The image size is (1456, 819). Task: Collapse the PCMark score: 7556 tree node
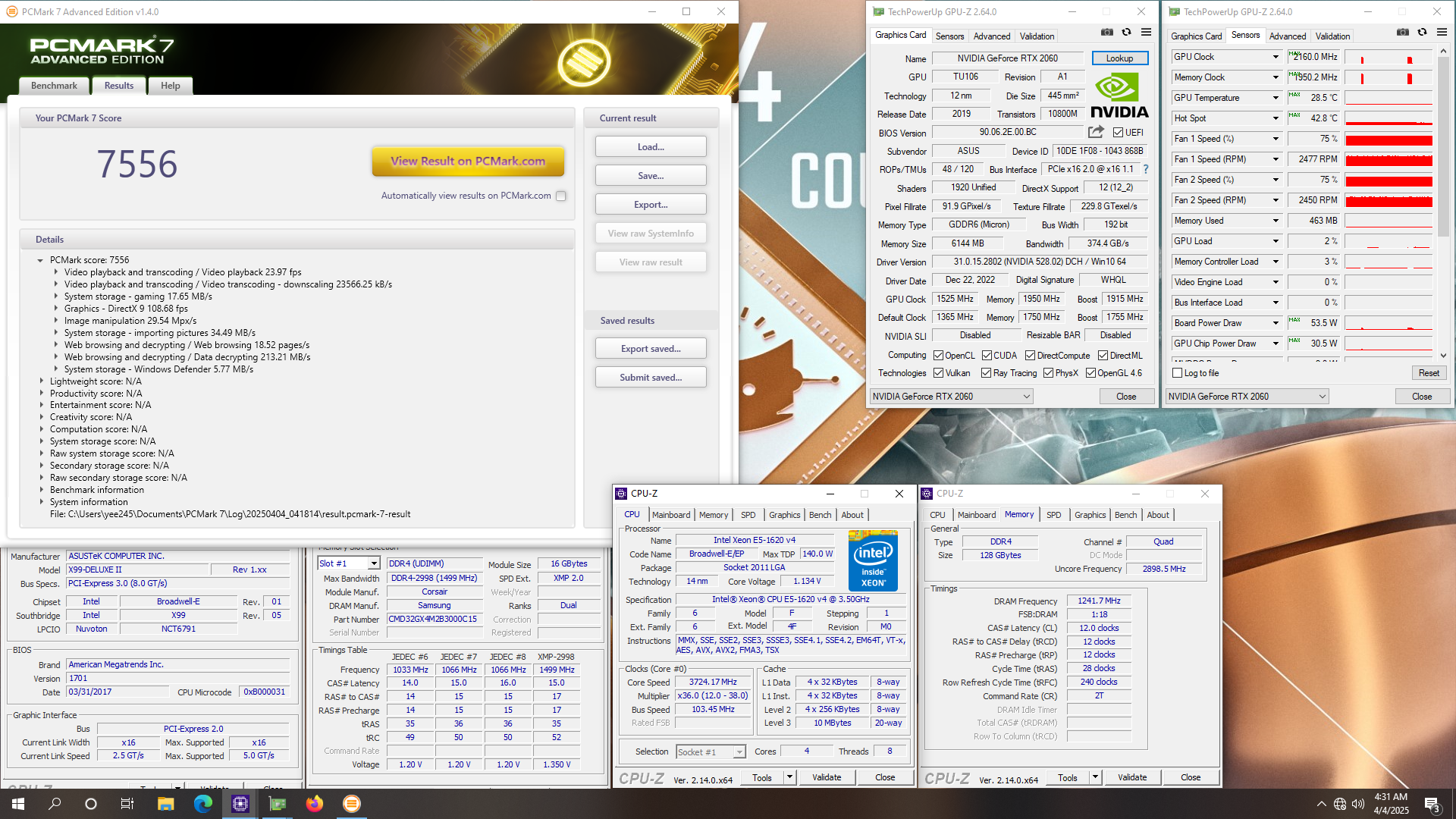[x=40, y=260]
